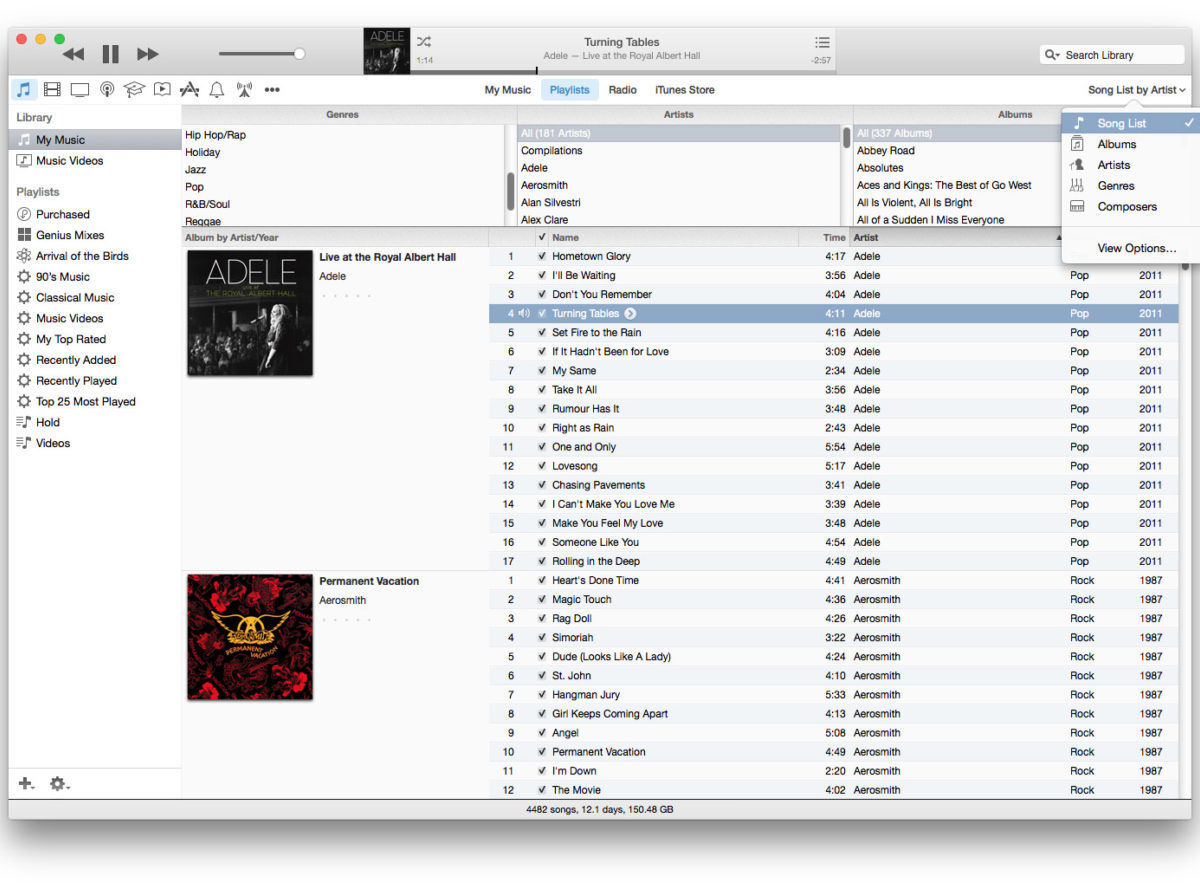Viewport: 1200px width, 889px height.
Task: Uncheck the Don't You Remember checkbox
Action: tap(542, 294)
